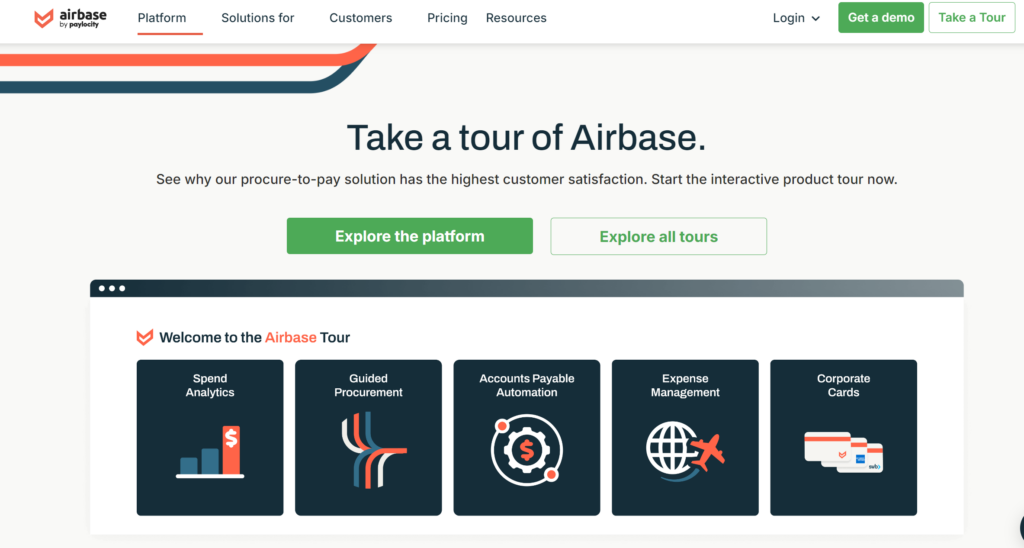Open the Customers navigation dropdown

361,18
